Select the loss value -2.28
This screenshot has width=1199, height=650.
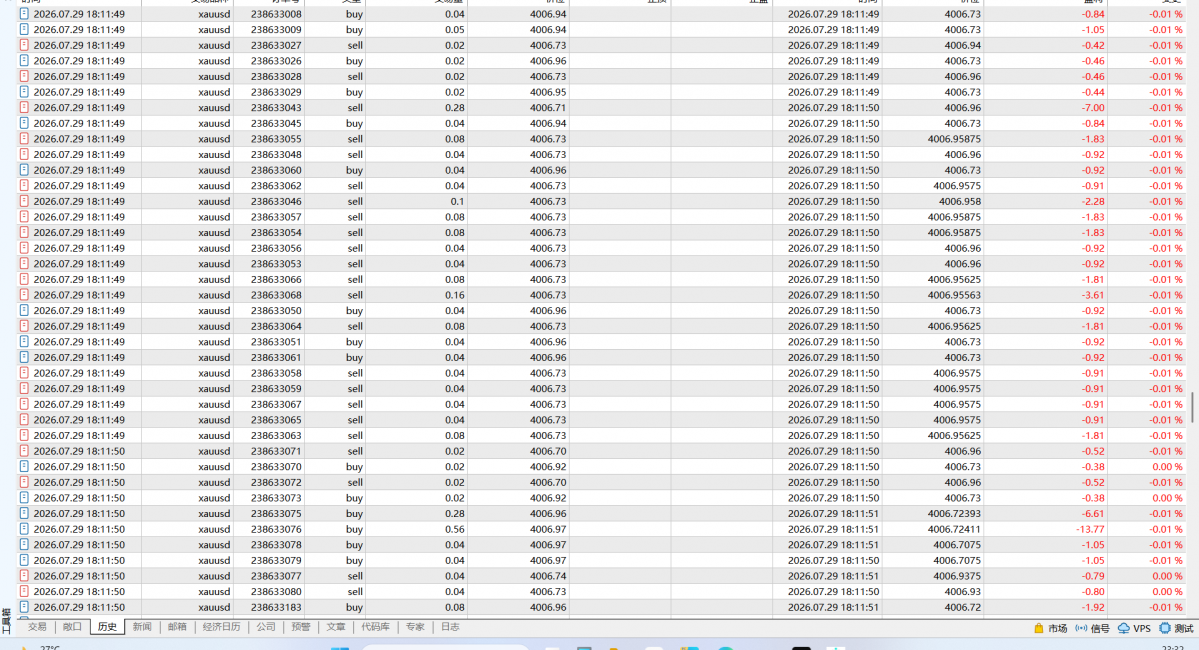(x=1093, y=201)
